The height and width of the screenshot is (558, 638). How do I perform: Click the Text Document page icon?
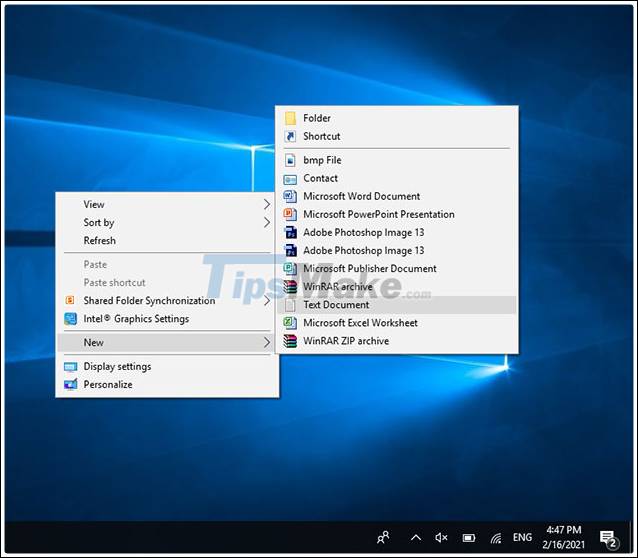(290, 305)
